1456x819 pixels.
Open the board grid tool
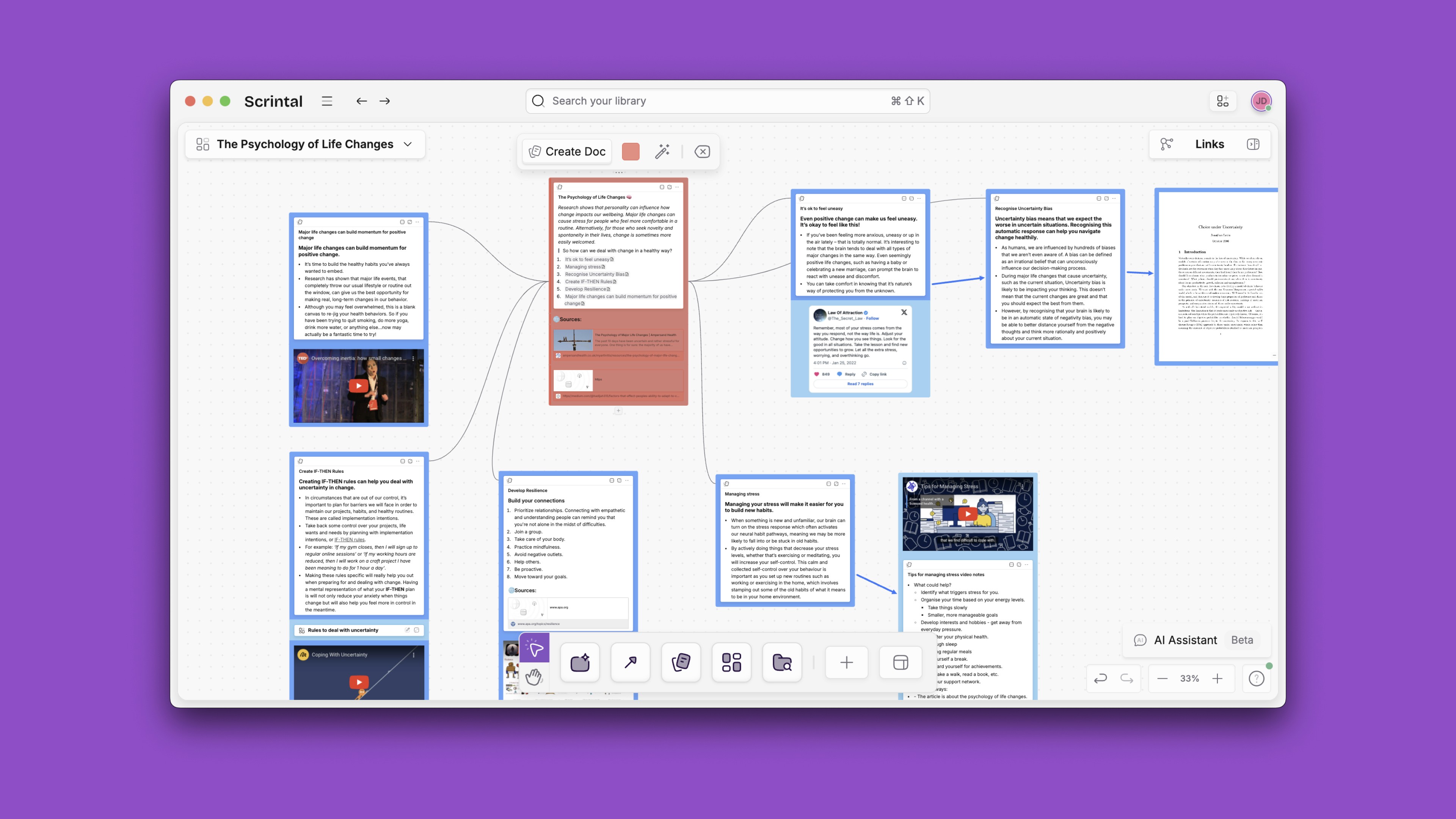coord(731,662)
